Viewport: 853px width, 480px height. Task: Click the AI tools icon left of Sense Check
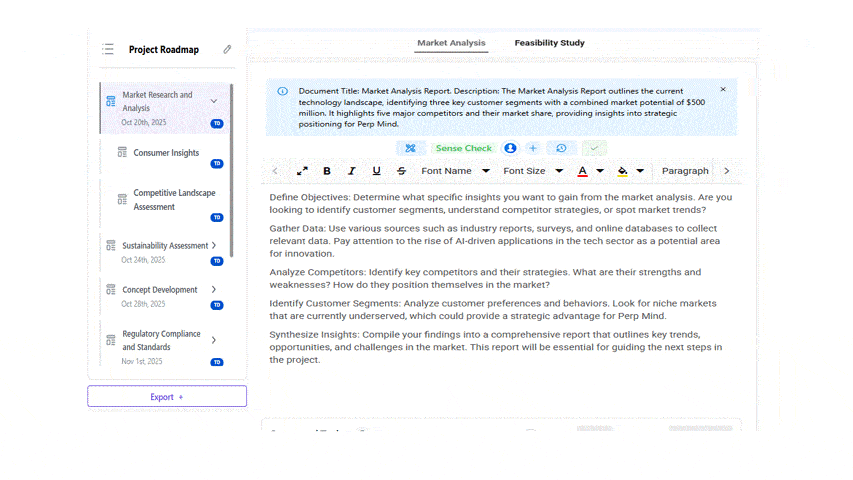409,148
